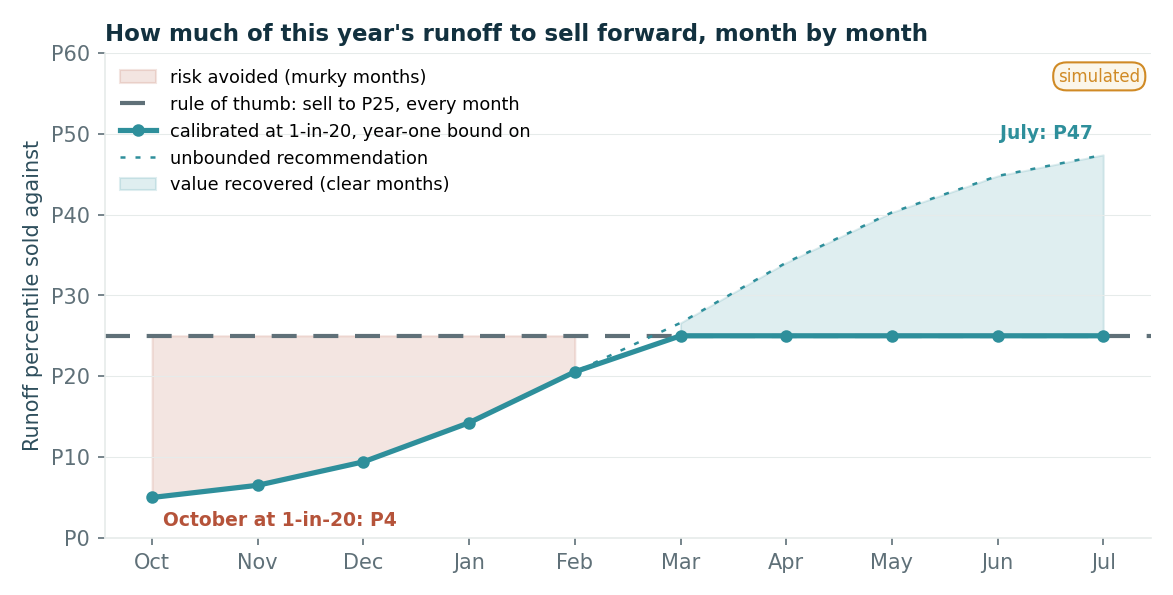Image resolution: width=1173 pixels, height=595 pixels.
Task: Click the calibrated 1-in-20 legend line icon
Action: [138, 131]
